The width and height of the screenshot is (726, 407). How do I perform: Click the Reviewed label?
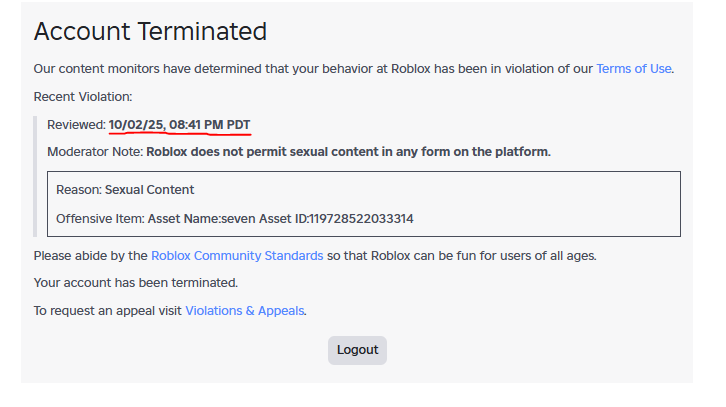coord(76,125)
